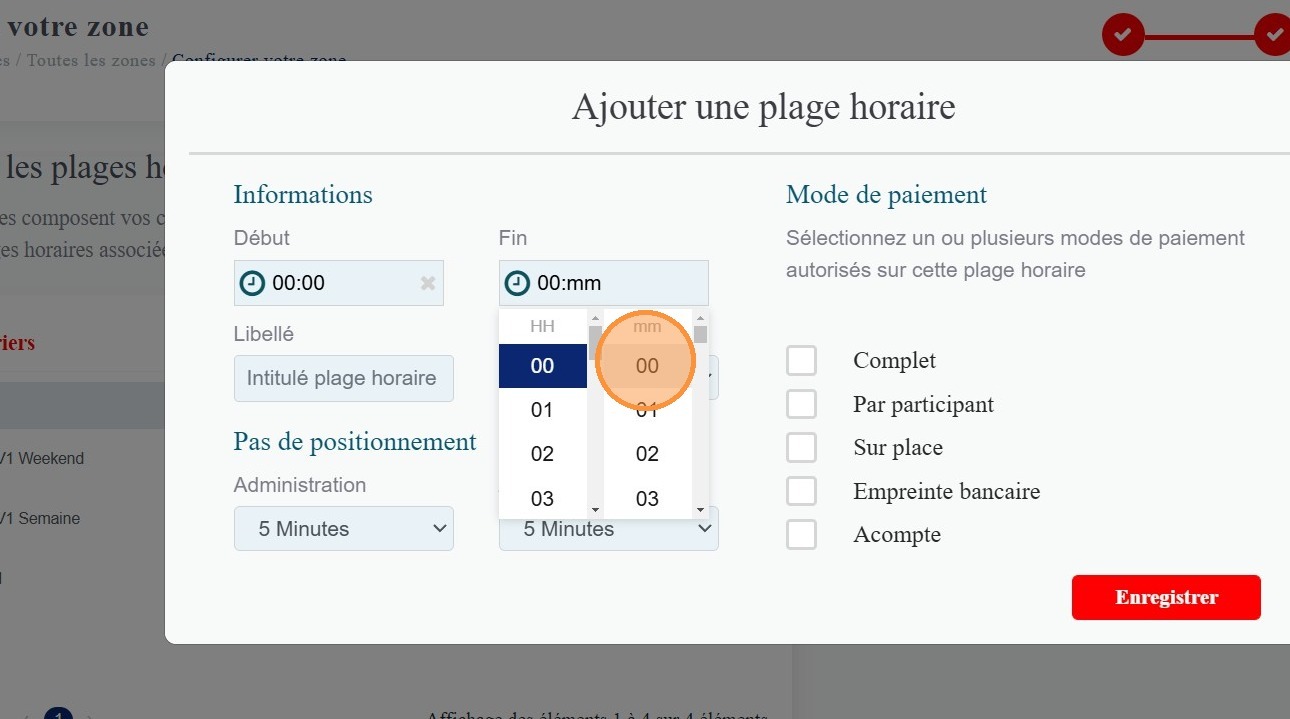
Task: Choose 03 in the mm minutes column
Action: click(x=647, y=498)
